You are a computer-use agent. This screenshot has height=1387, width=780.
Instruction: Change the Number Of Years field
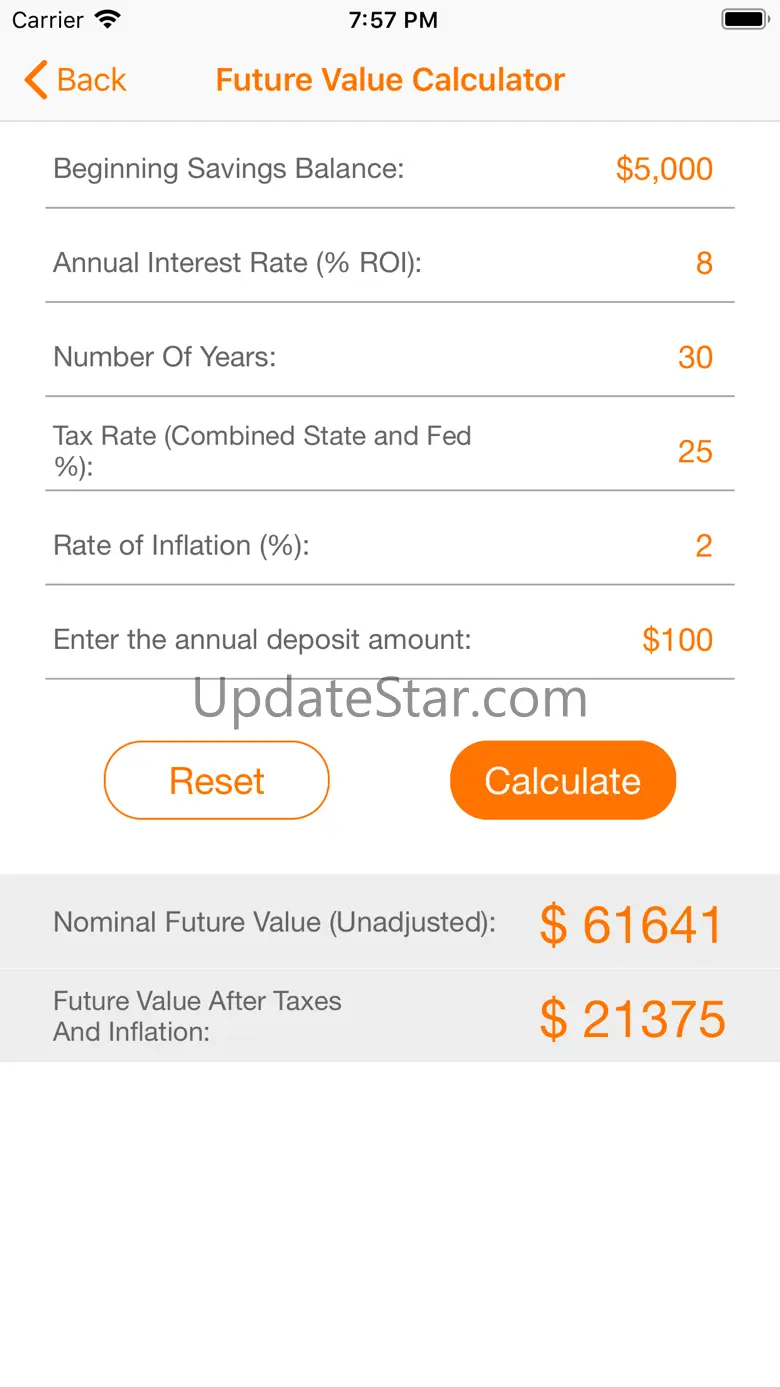(695, 357)
